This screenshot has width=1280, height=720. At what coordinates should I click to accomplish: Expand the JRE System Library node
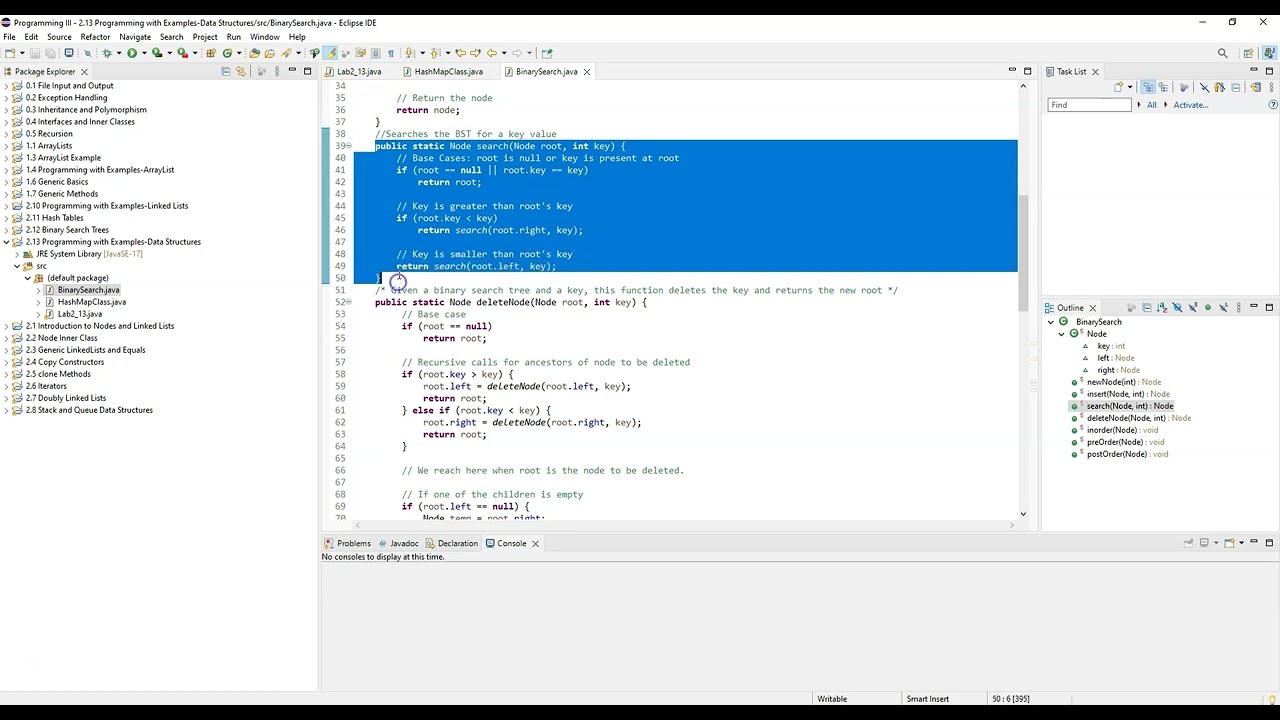(17, 254)
